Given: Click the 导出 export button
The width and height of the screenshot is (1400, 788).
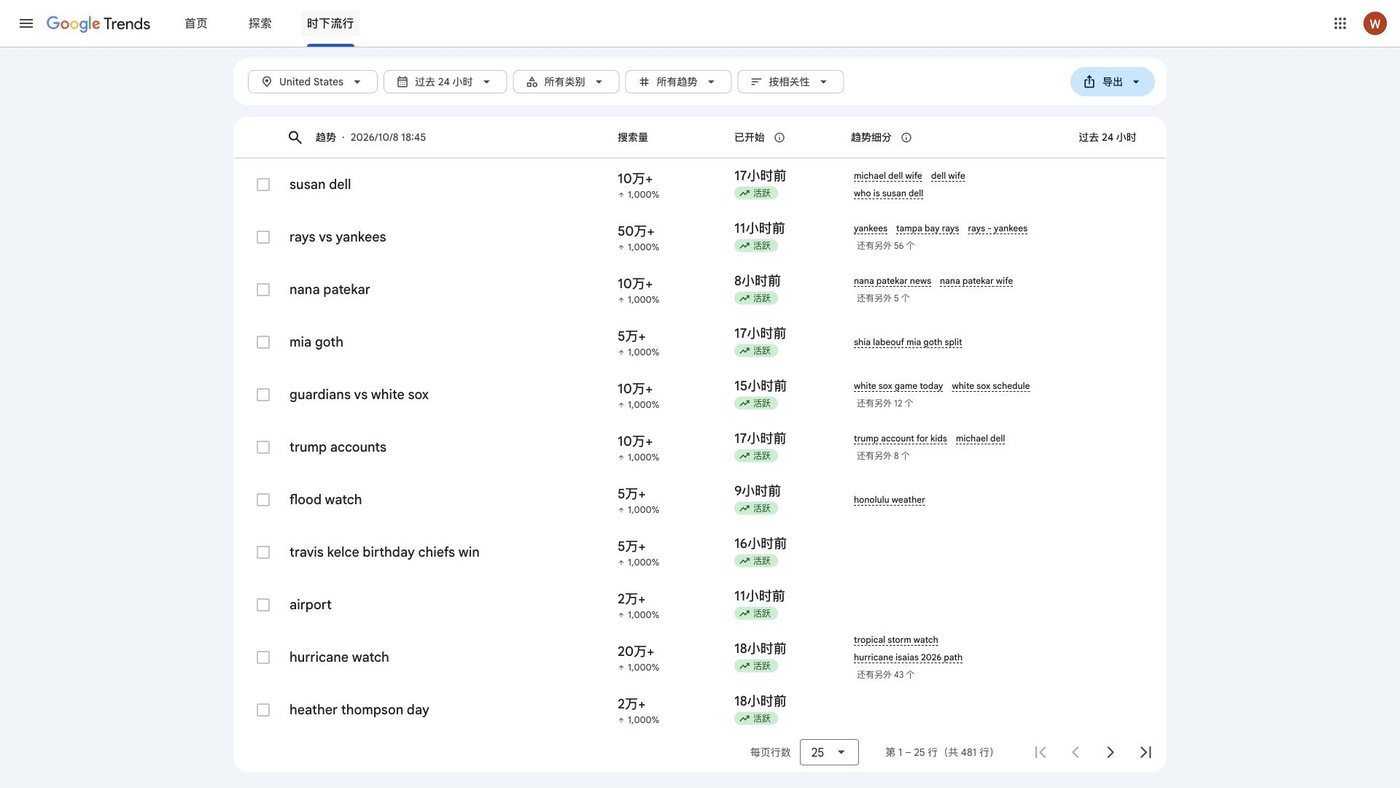Looking at the screenshot, I should point(1112,82).
